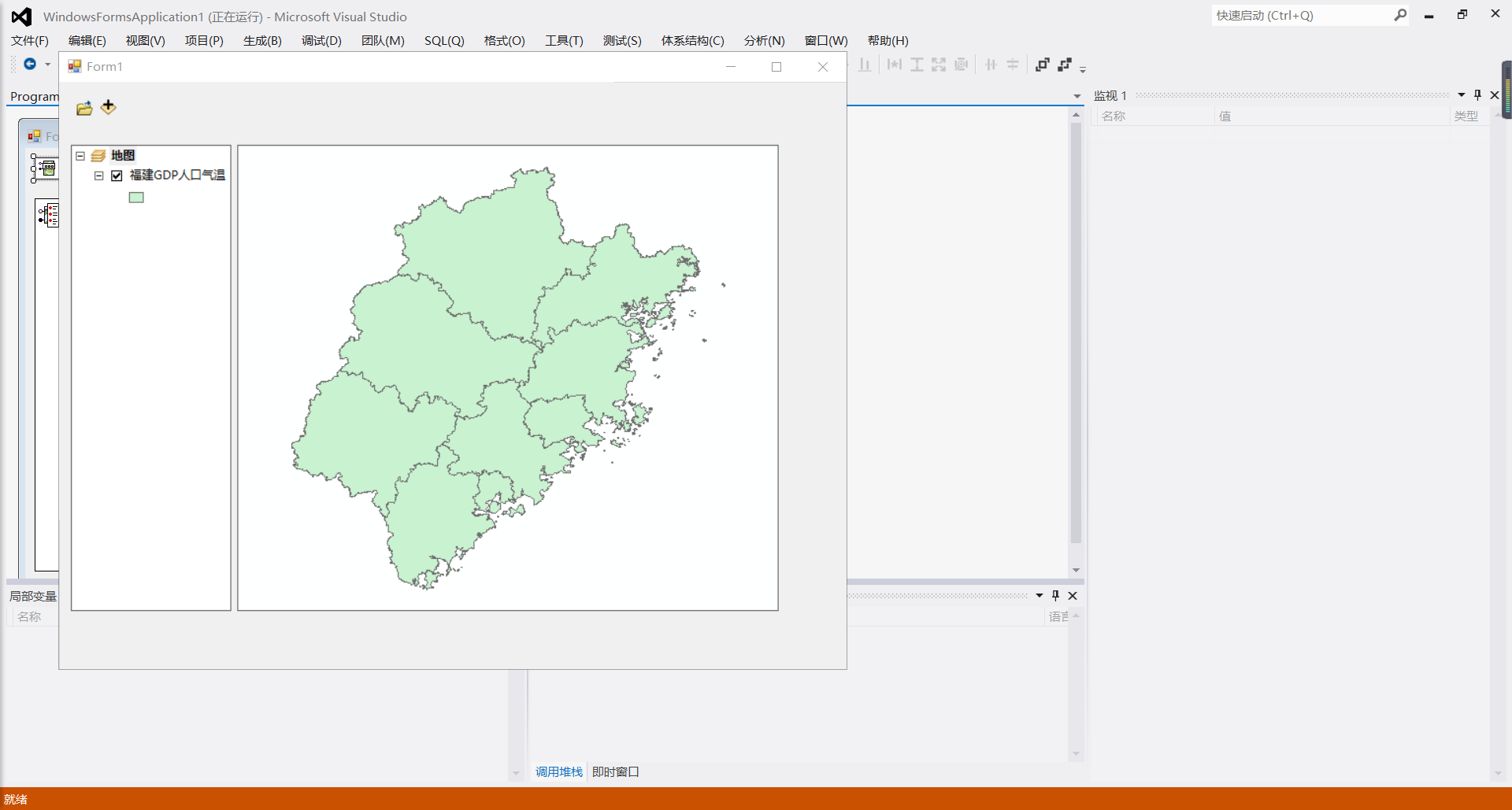The width and height of the screenshot is (1512, 810).
Task: Unpin the 监视 1 panel
Action: pos(1478,94)
